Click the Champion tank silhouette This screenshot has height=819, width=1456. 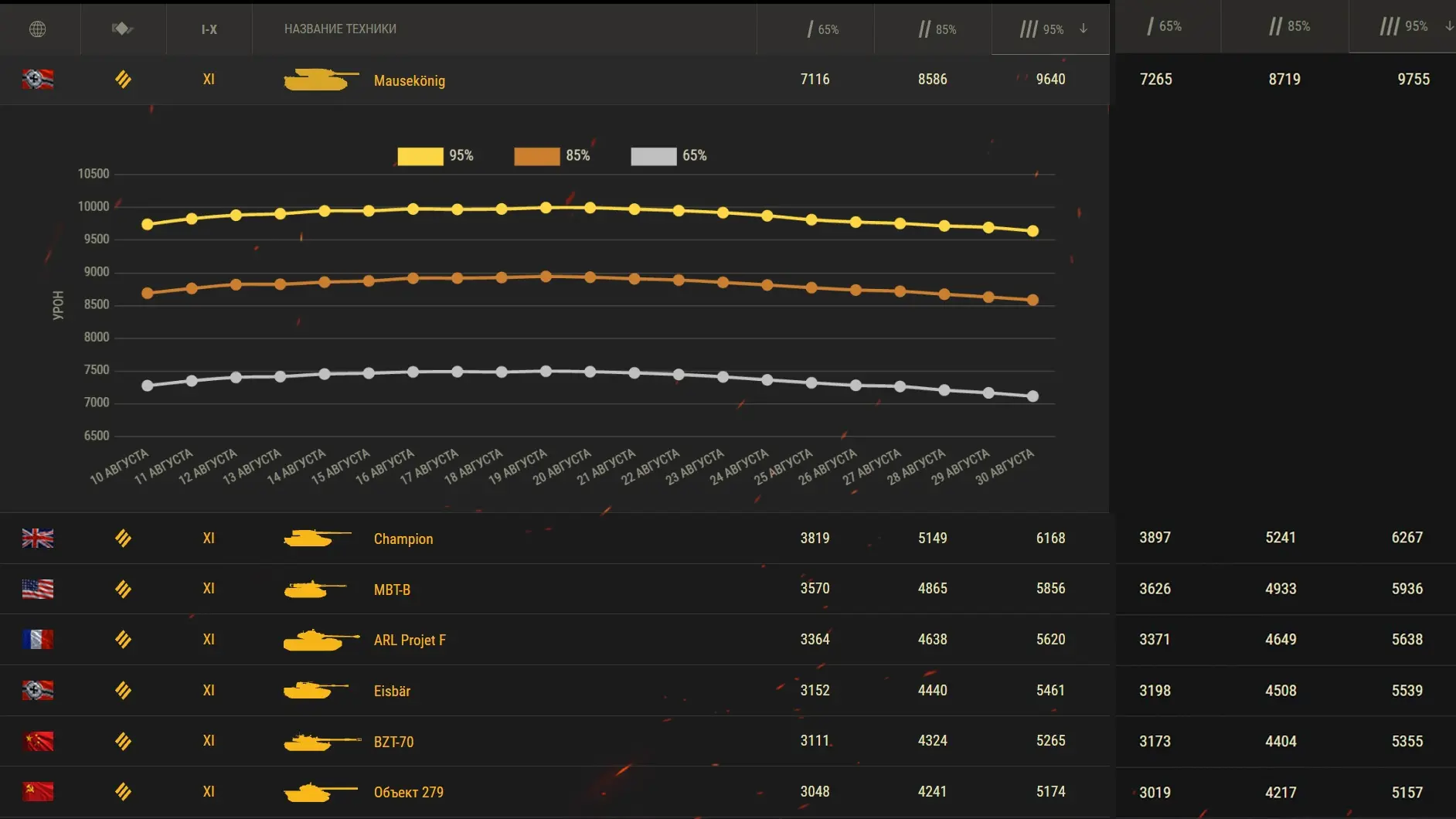coord(317,537)
